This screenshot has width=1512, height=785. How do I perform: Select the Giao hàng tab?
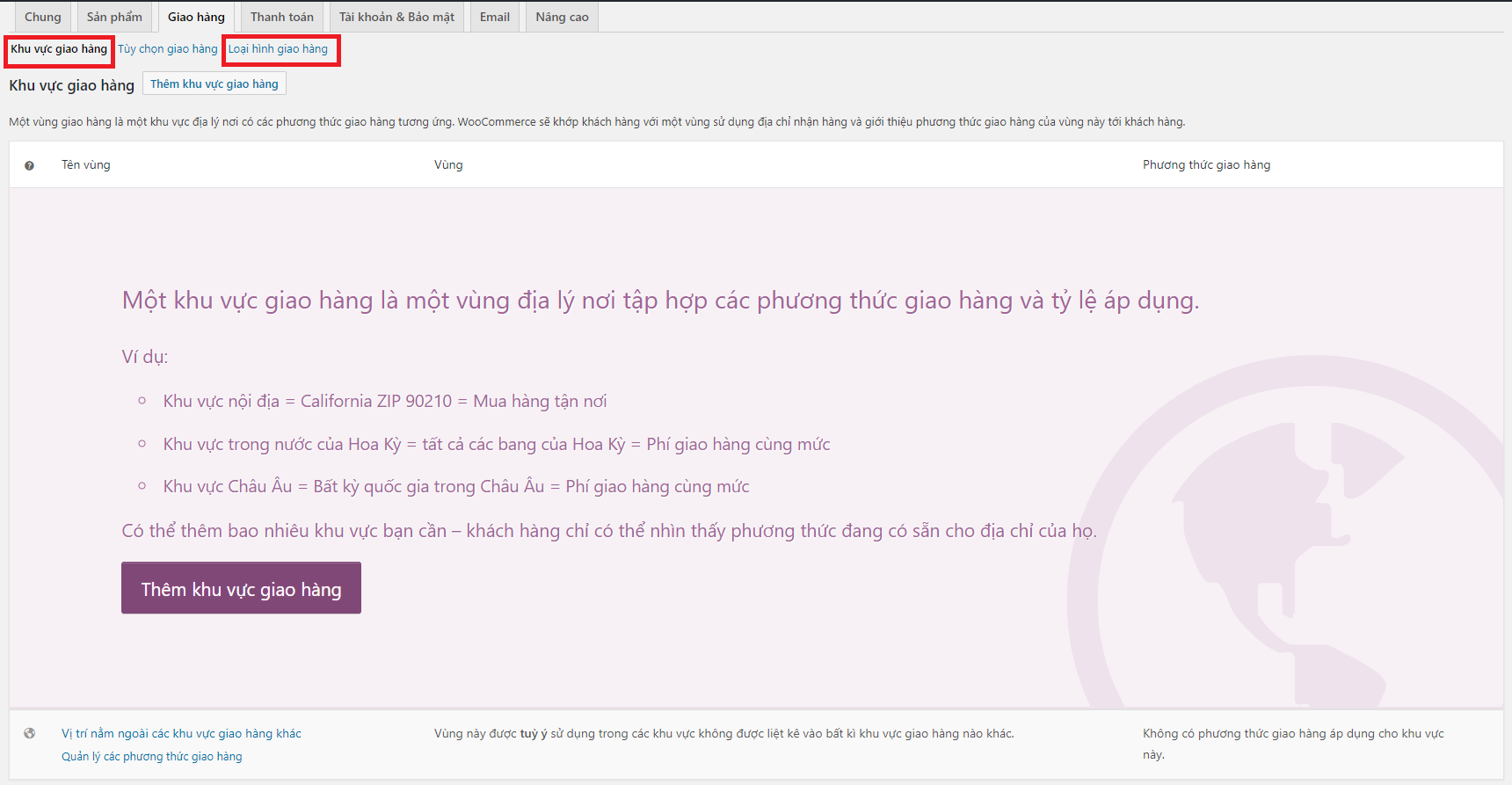[x=196, y=17]
